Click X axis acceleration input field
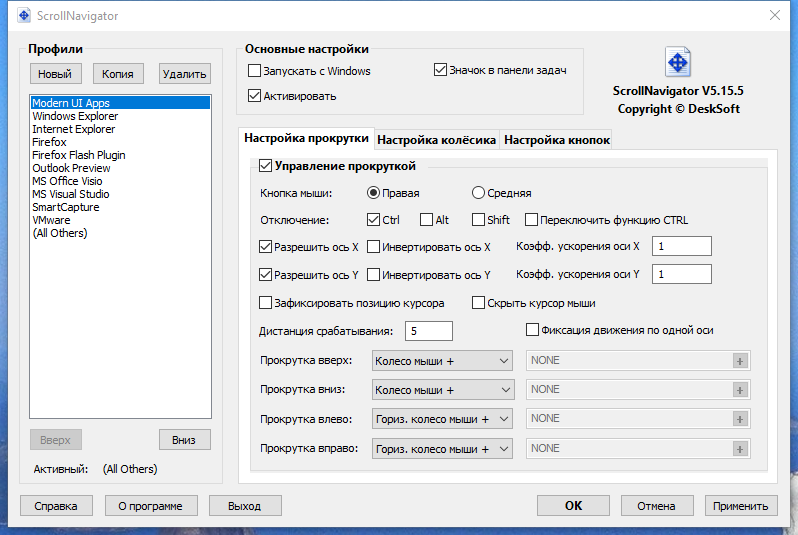Image resolution: width=798 pixels, height=535 pixels. pos(682,246)
